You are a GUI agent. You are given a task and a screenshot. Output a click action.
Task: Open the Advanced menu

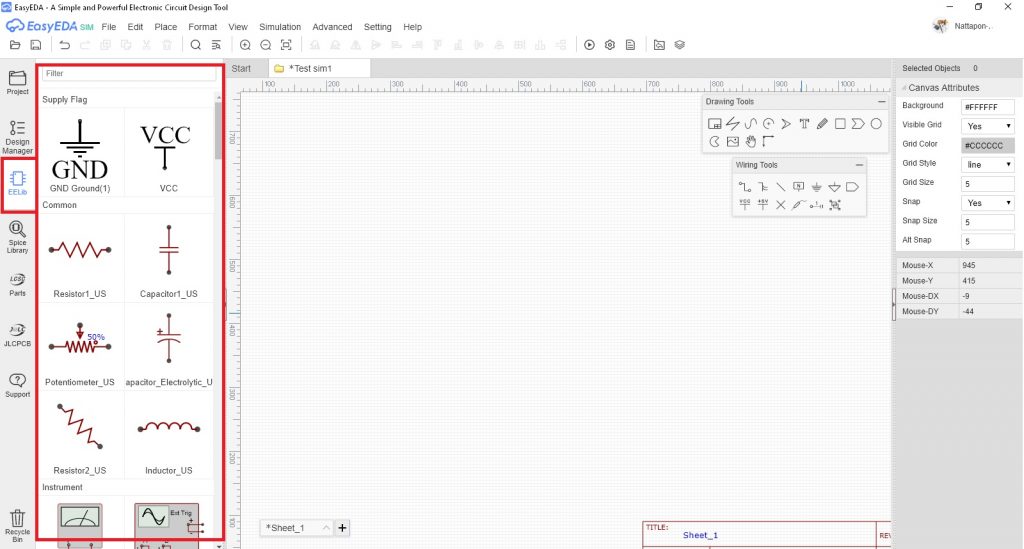[332, 27]
